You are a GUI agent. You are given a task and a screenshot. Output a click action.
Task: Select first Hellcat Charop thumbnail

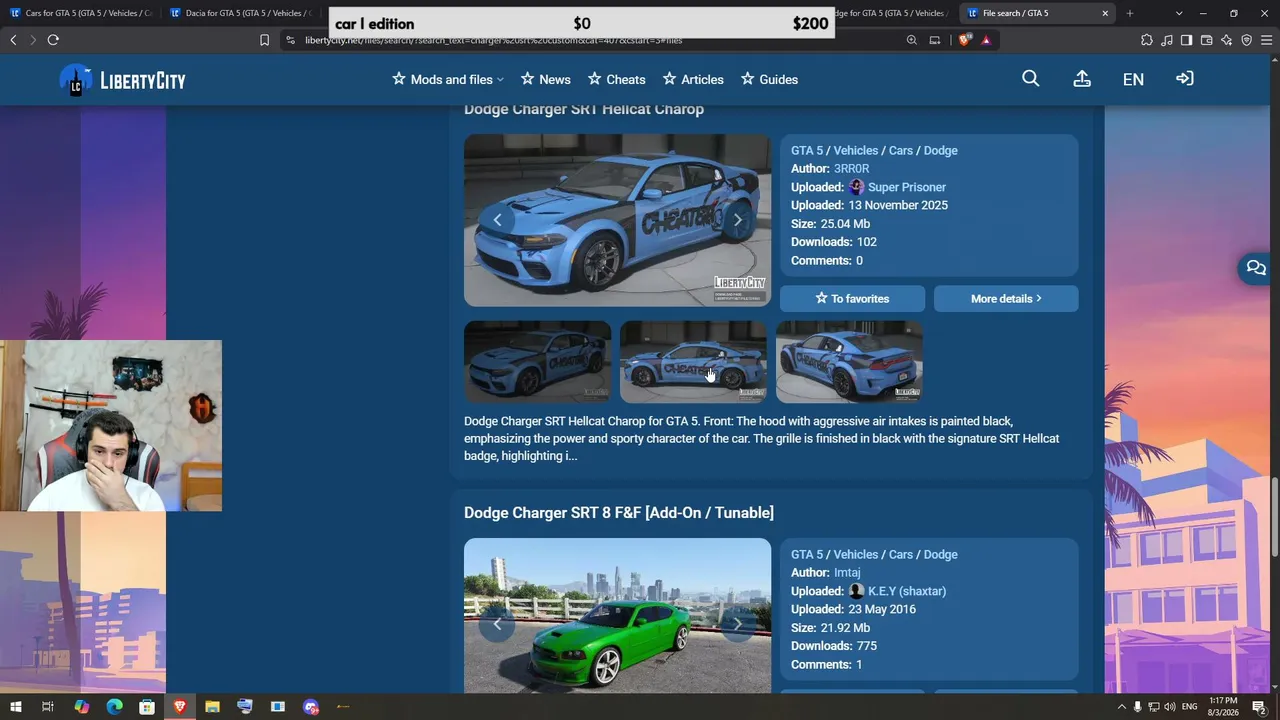pos(538,362)
